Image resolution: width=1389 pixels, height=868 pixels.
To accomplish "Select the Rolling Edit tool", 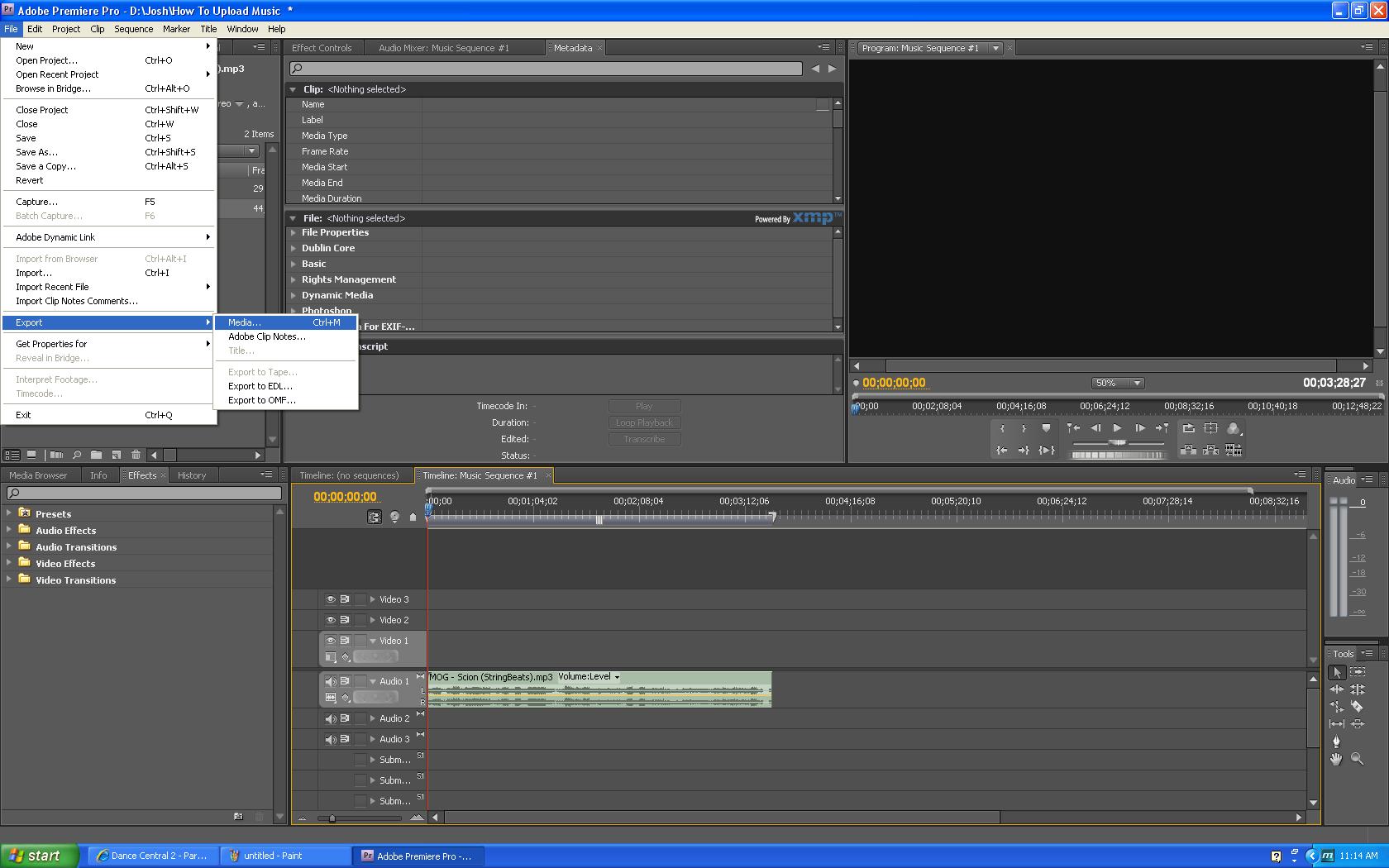I will point(1357,689).
